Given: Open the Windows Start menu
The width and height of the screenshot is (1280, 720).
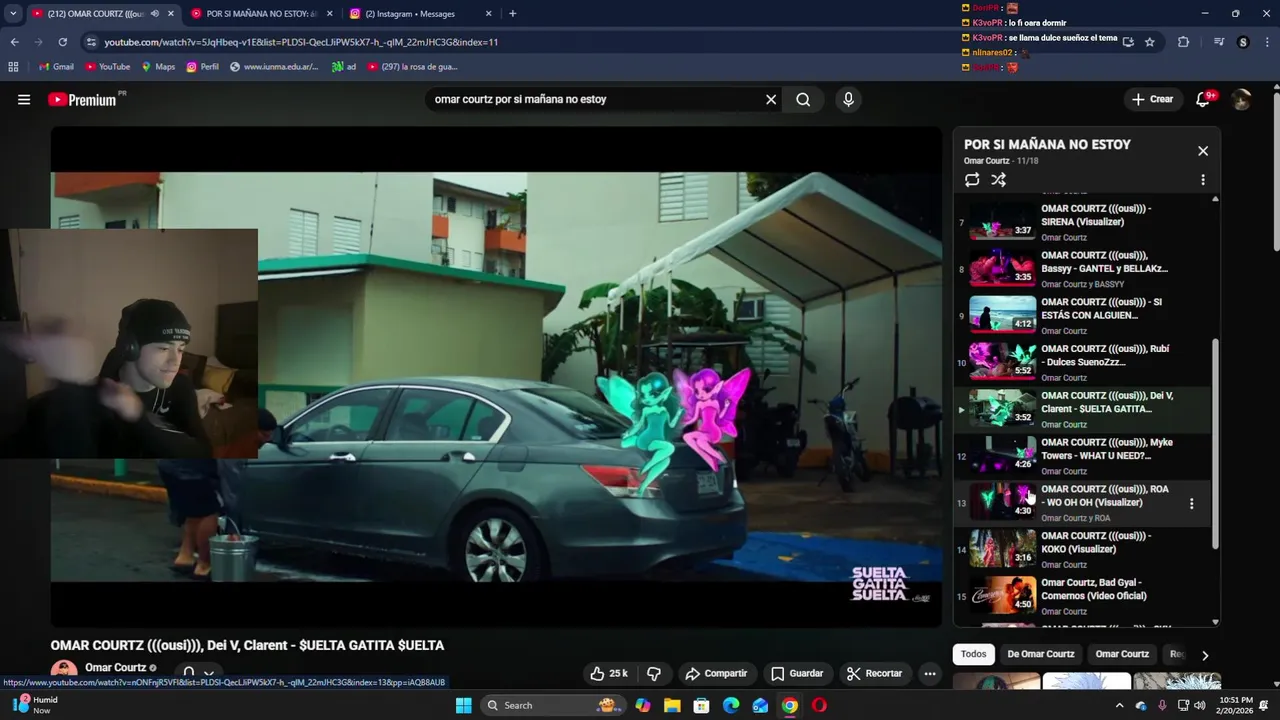Looking at the screenshot, I should coord(463,705).
